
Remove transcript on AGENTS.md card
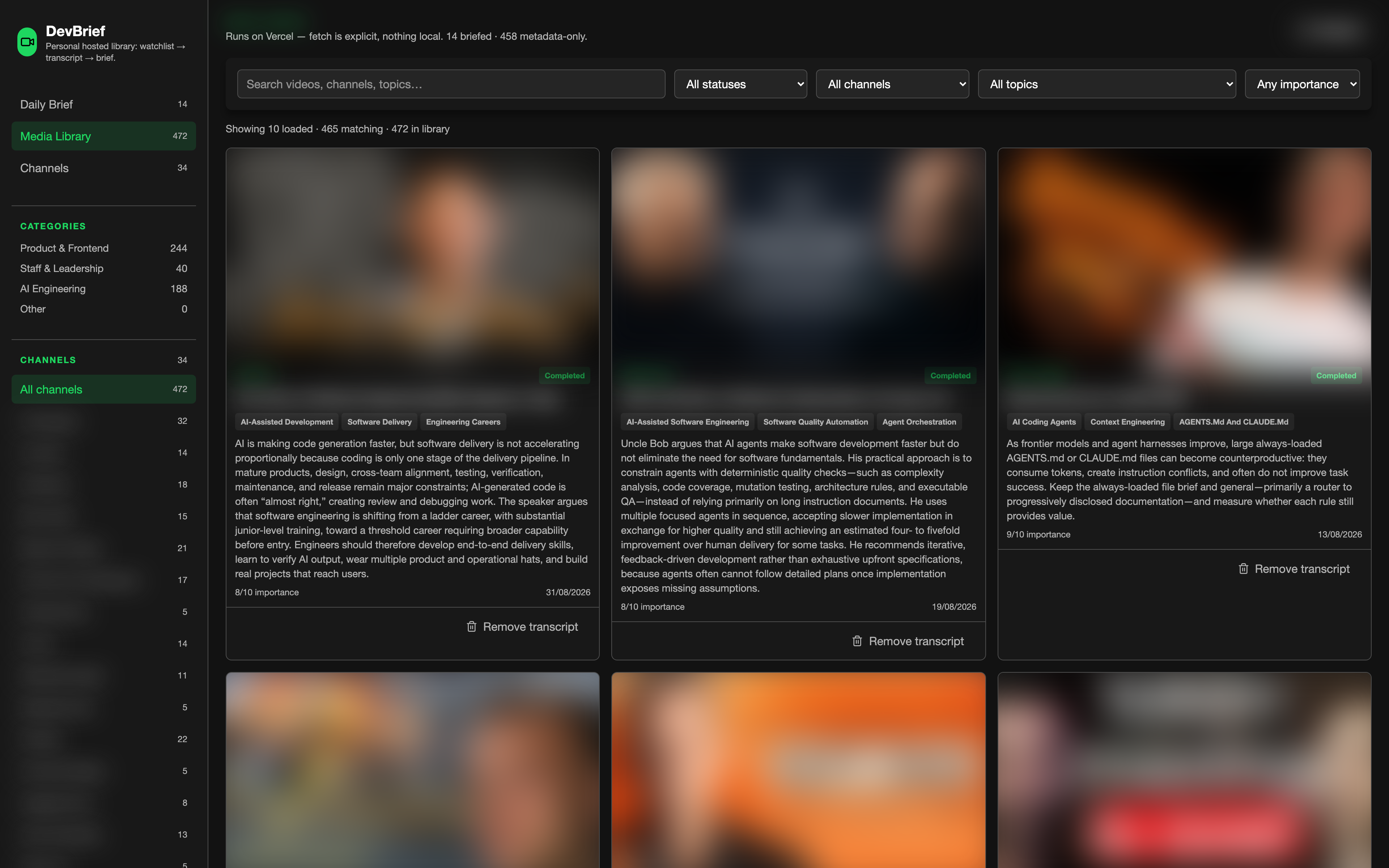[x=1294, y=568]
